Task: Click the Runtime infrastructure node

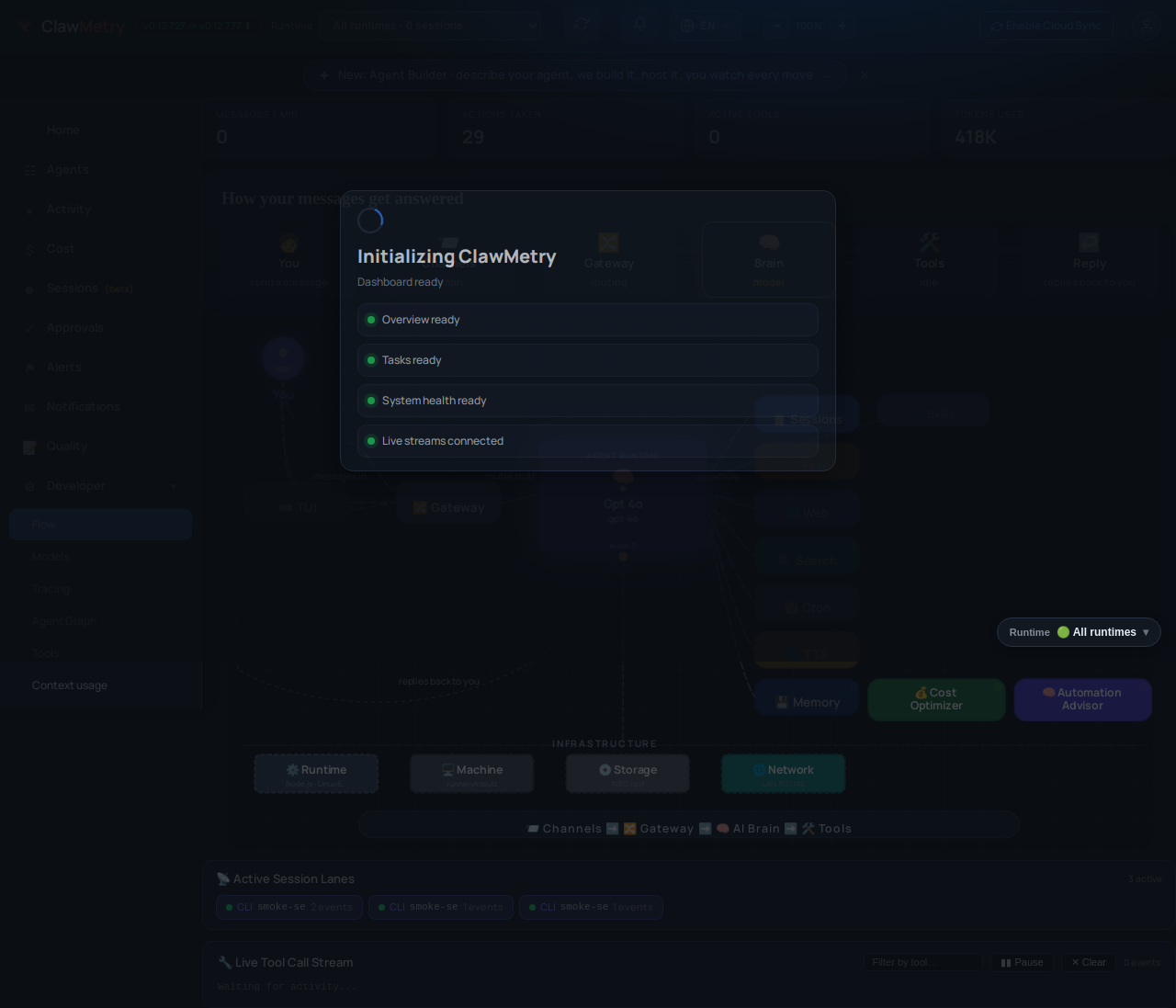Action: coord(316,774)
